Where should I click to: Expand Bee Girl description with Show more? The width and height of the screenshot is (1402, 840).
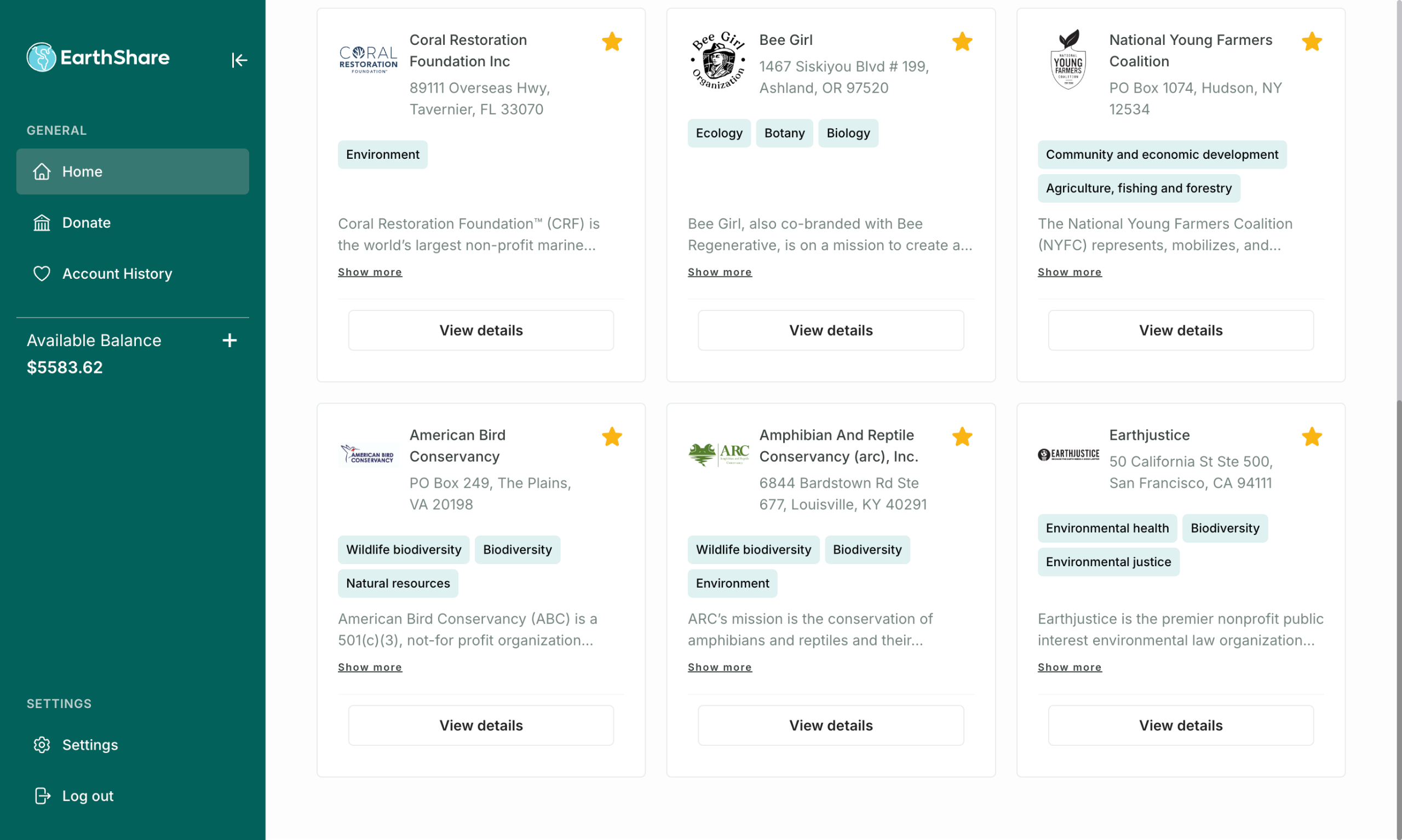pos(720,272)
